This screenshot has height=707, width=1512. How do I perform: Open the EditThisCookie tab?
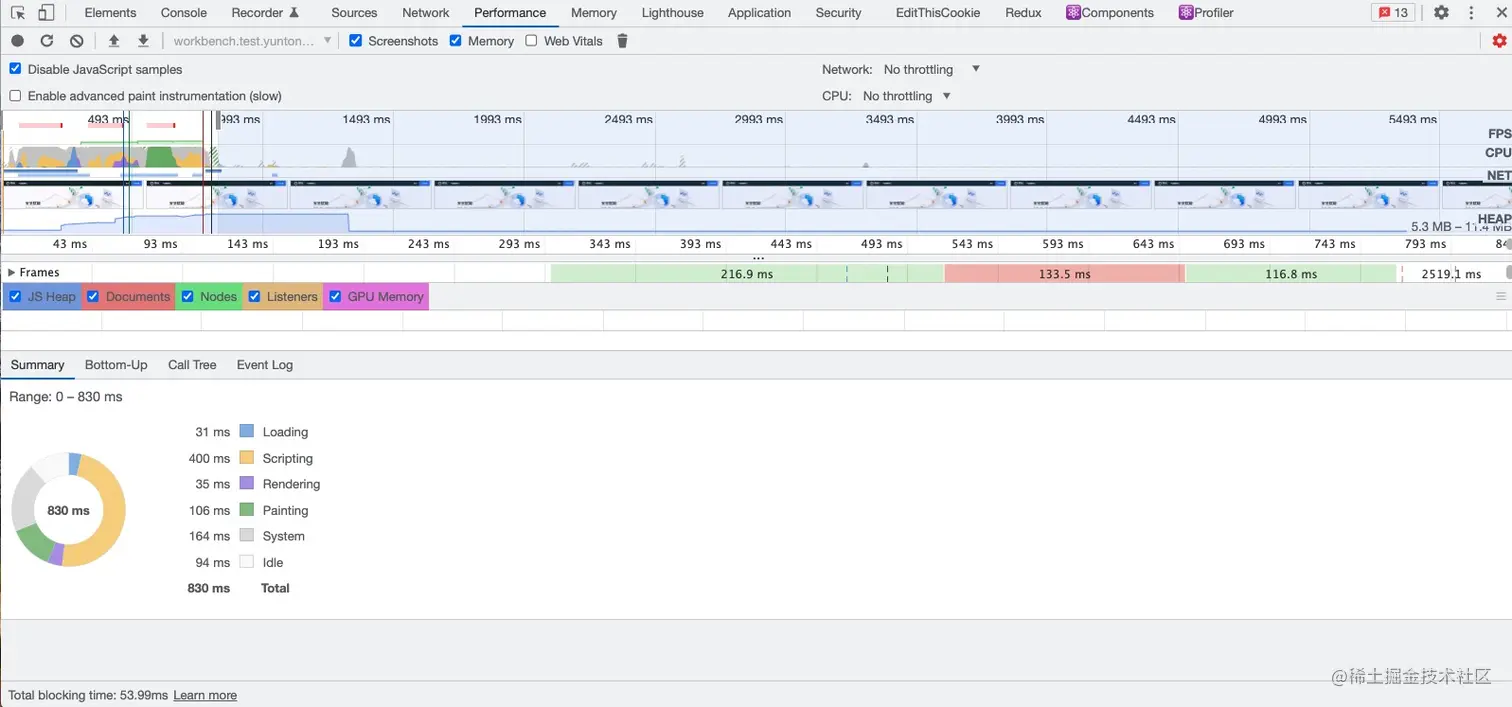pyautogui.click(x=938, y=13)
